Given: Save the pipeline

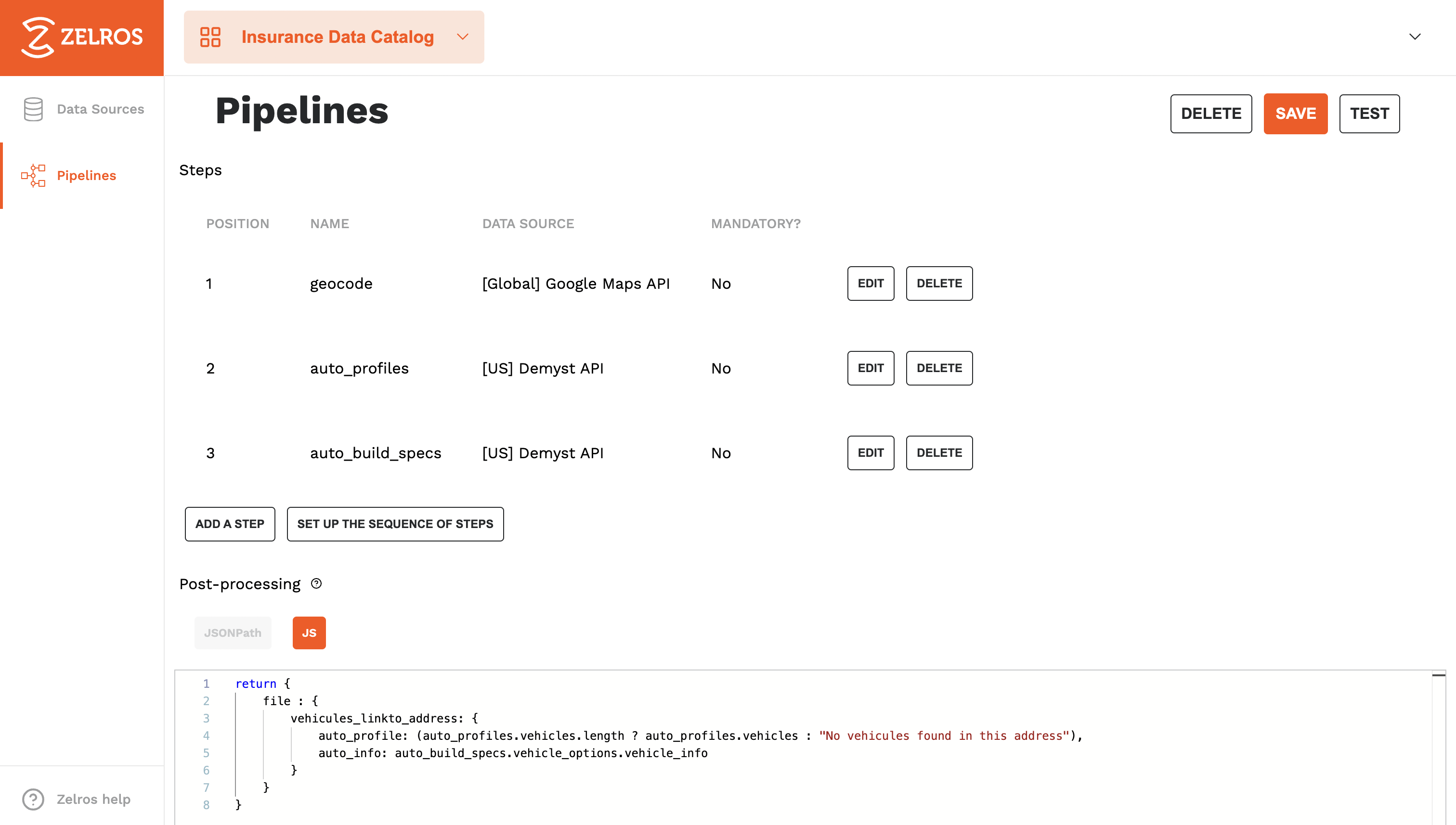Looking at the screenshot, I should [x=1295, y=113].
